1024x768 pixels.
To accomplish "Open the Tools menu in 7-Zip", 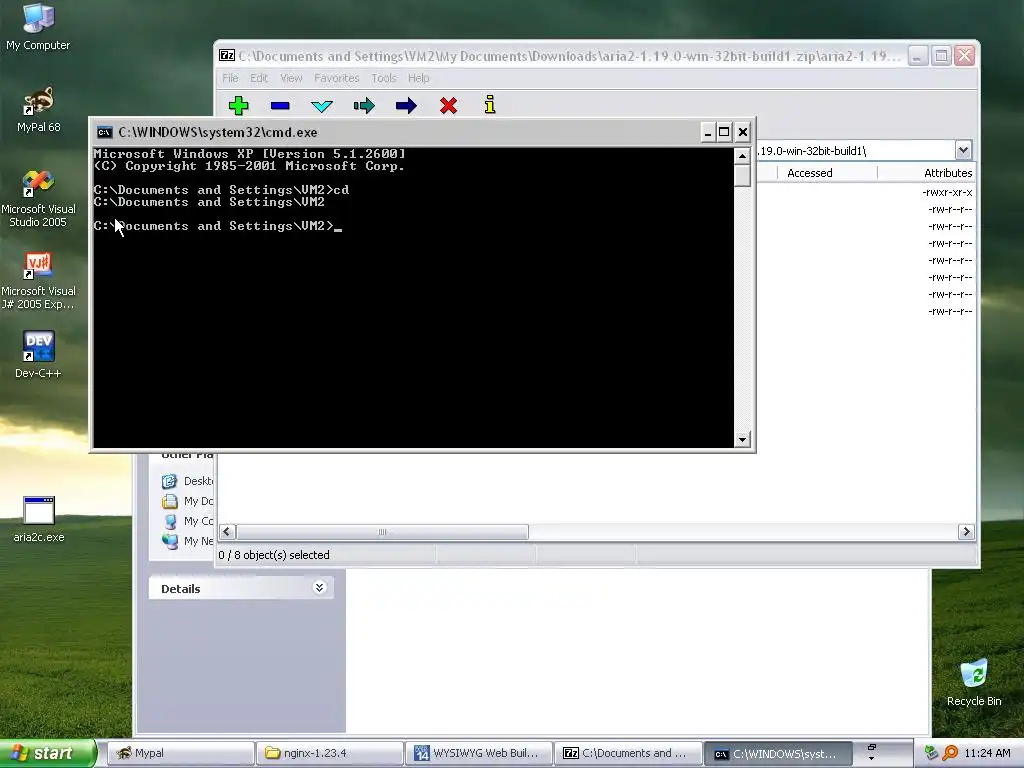I will [384, 78].
